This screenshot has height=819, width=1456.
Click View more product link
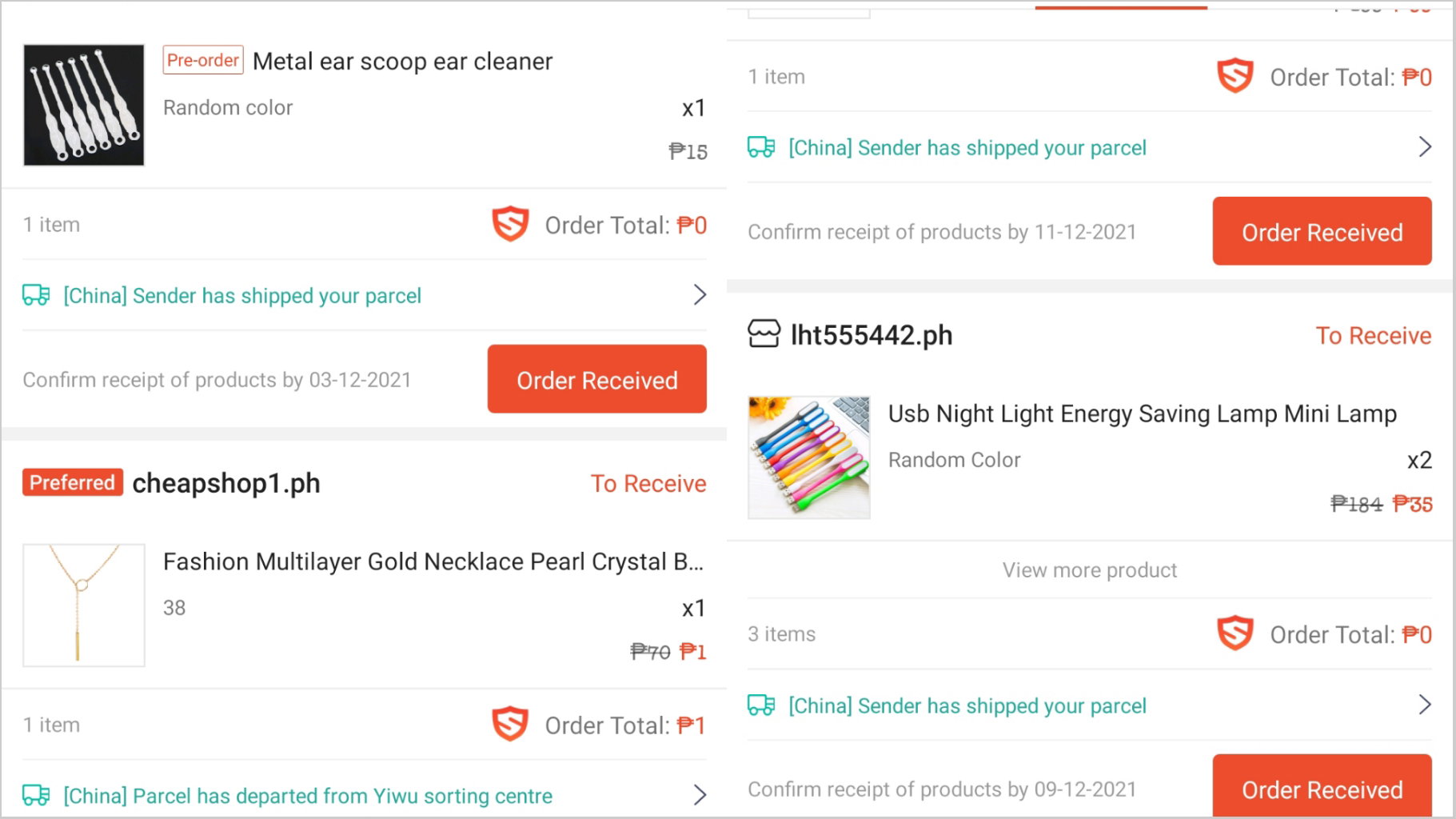1090,570
